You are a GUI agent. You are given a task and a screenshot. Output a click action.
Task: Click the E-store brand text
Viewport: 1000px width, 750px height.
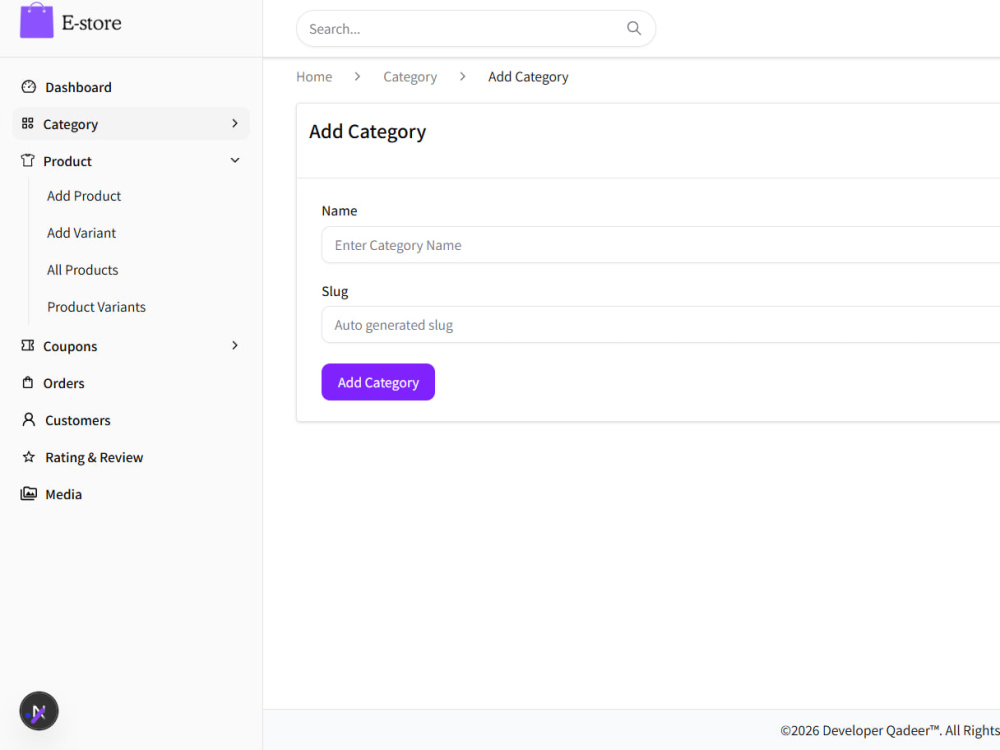91,22
